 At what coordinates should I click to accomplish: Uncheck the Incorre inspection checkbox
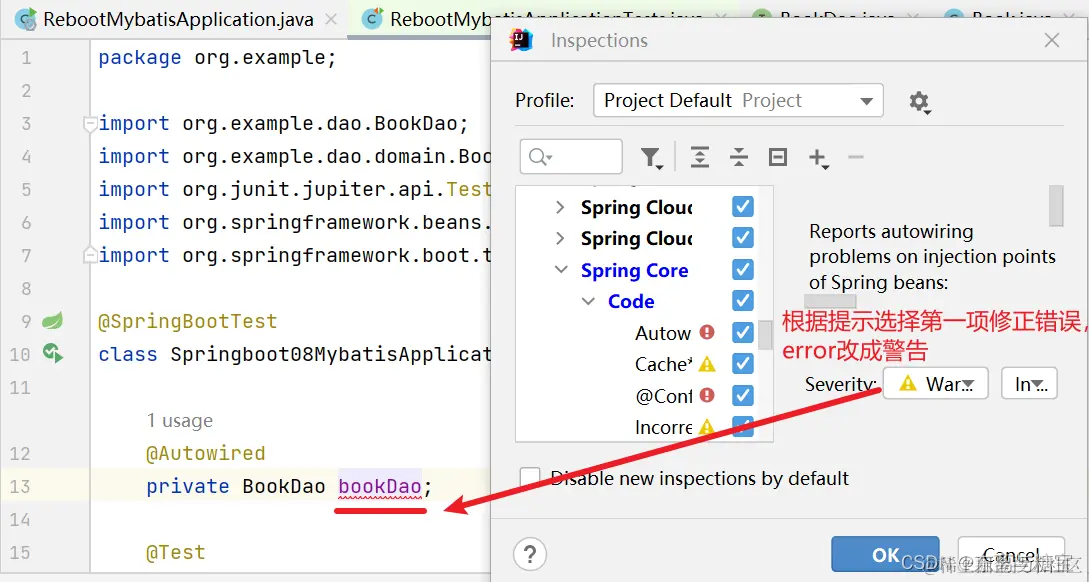743,426
